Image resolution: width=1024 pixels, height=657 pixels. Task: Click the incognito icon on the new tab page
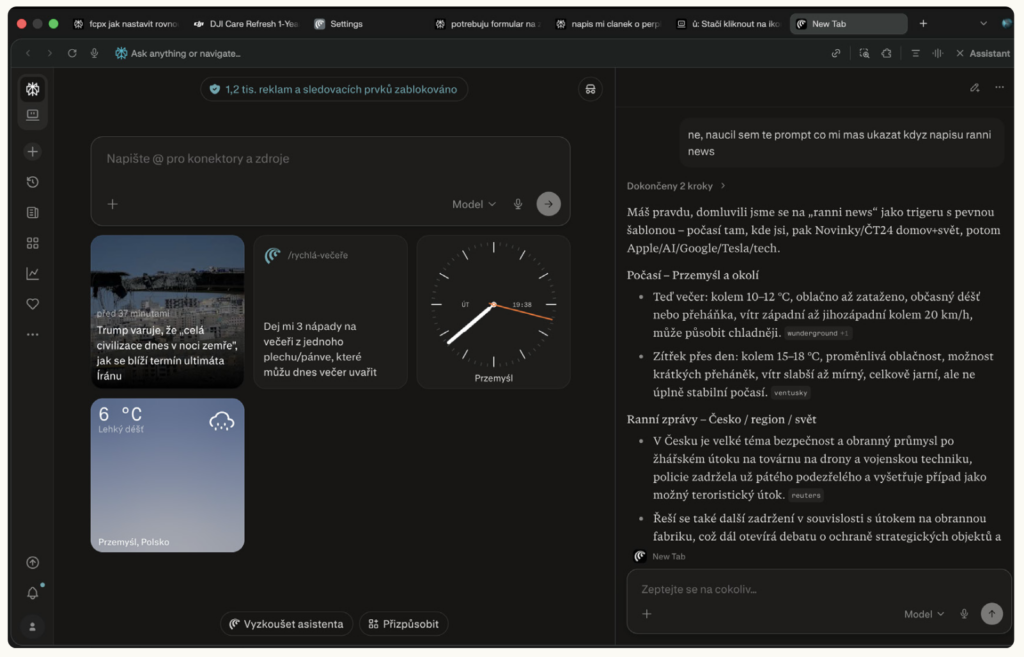pos(590,89)
